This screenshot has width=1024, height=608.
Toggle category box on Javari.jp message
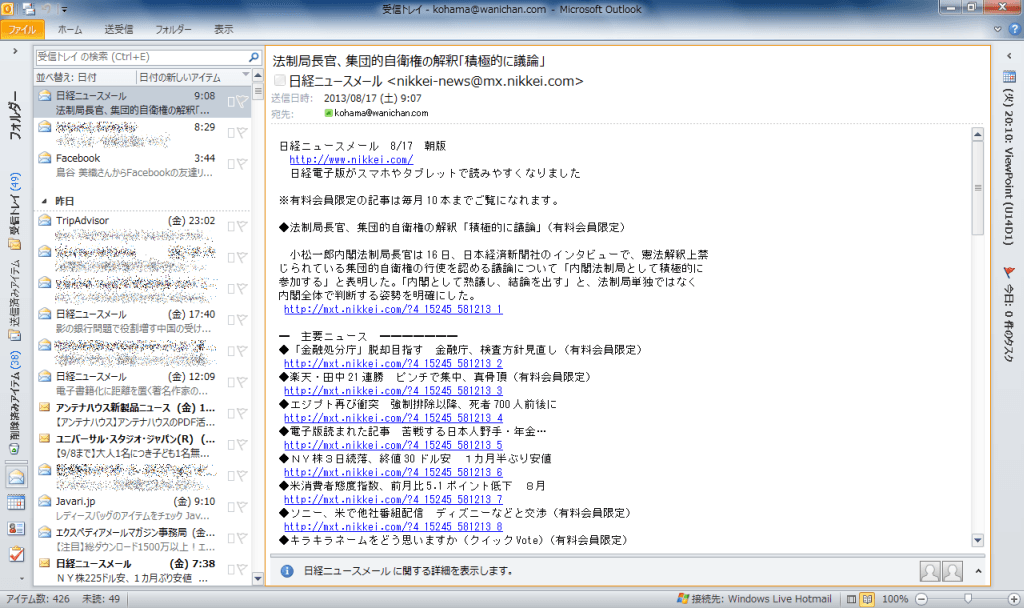point(231,507)
